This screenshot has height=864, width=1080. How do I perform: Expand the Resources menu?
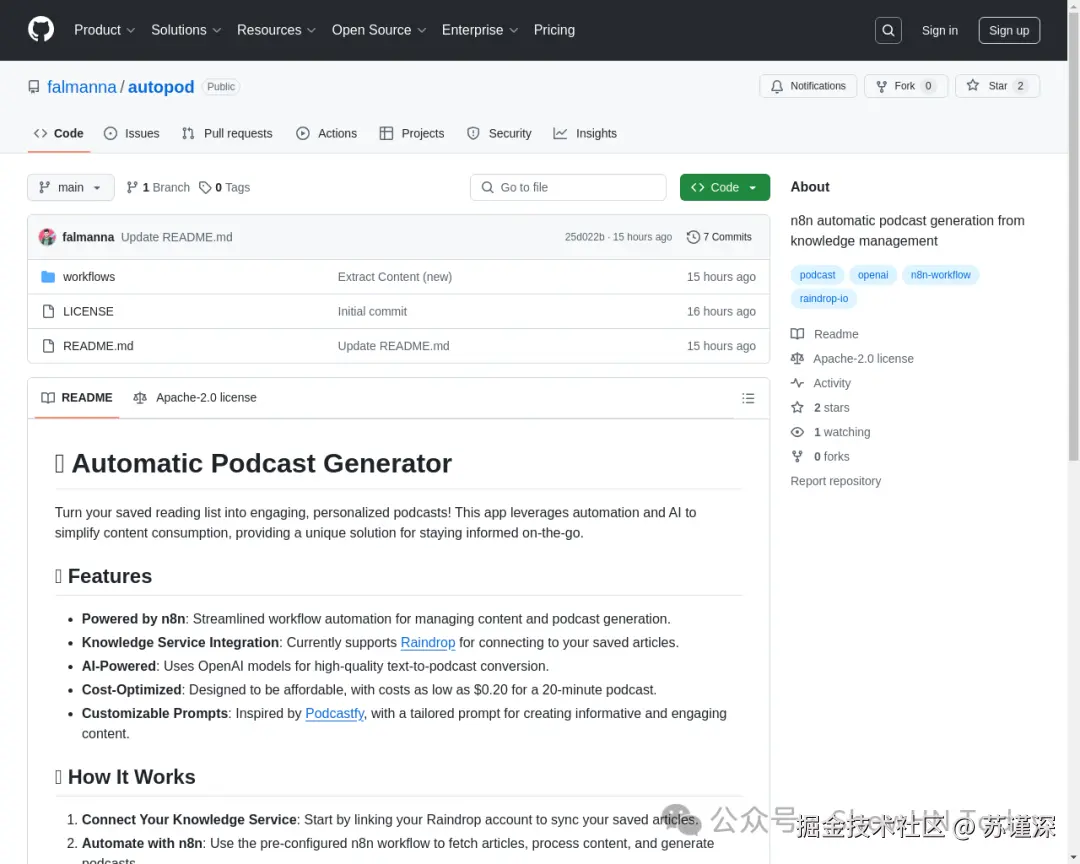[276, 30]
